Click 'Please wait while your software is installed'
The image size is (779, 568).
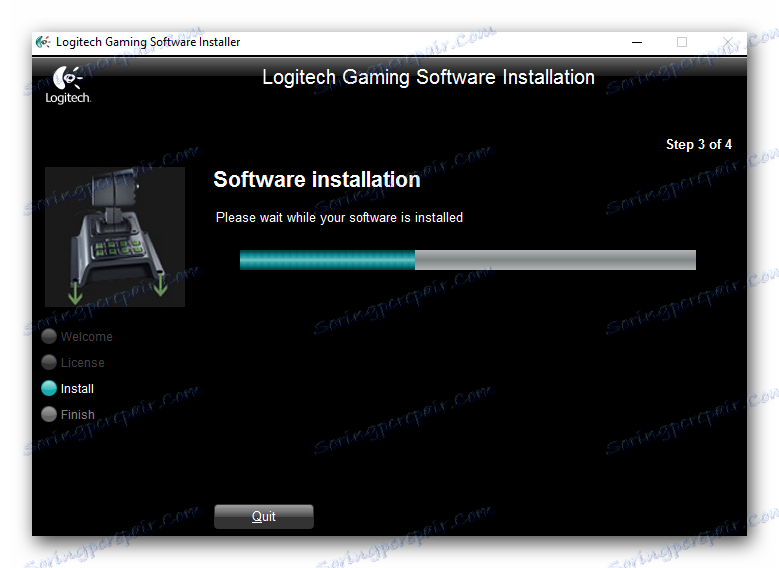coord(339,217)
